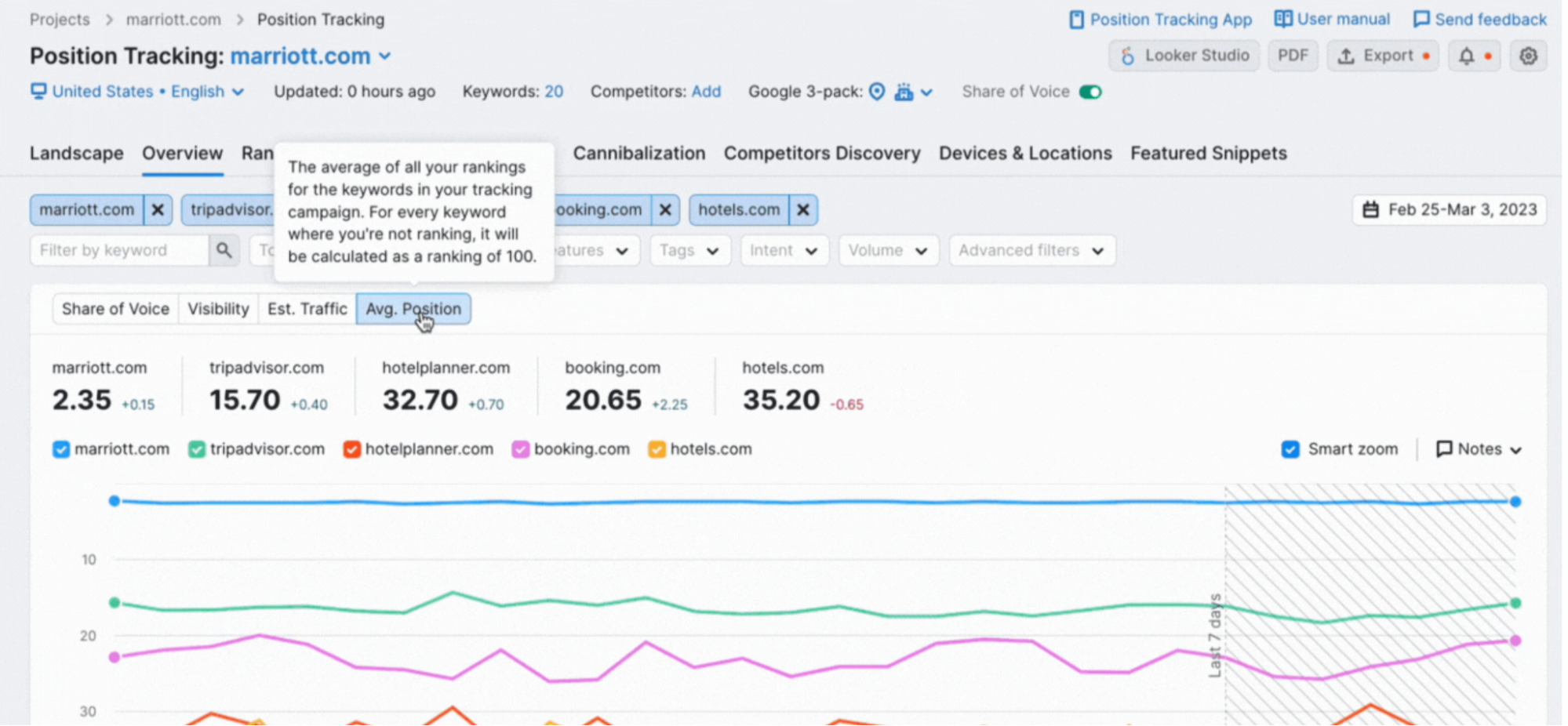Image resolution: width=1568 pixels, height=726 pixels.
Task: Switch to Landscape tab
Action: click(x=77, y=153)
